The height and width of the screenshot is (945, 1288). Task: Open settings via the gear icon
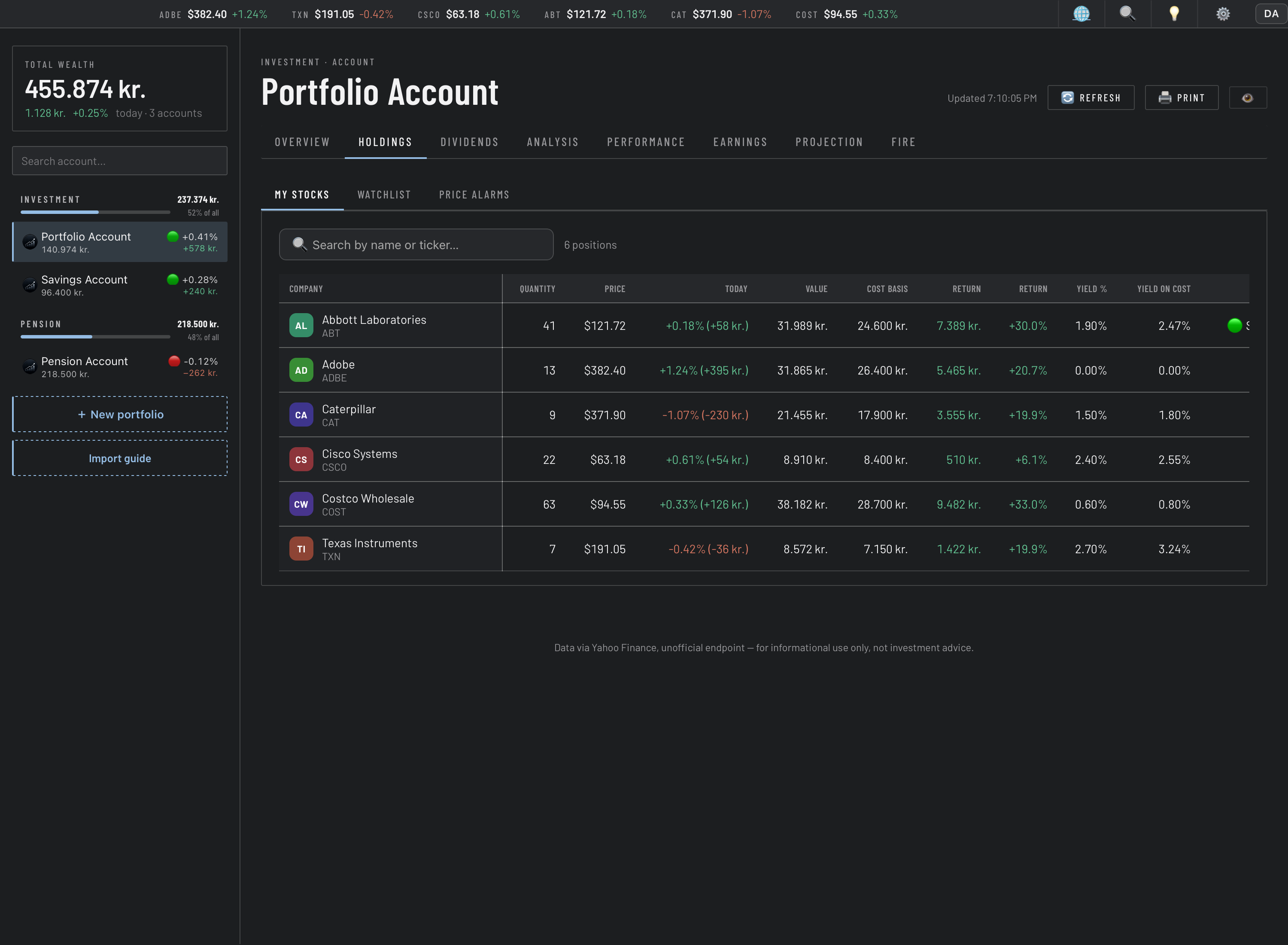[1222, 14]
